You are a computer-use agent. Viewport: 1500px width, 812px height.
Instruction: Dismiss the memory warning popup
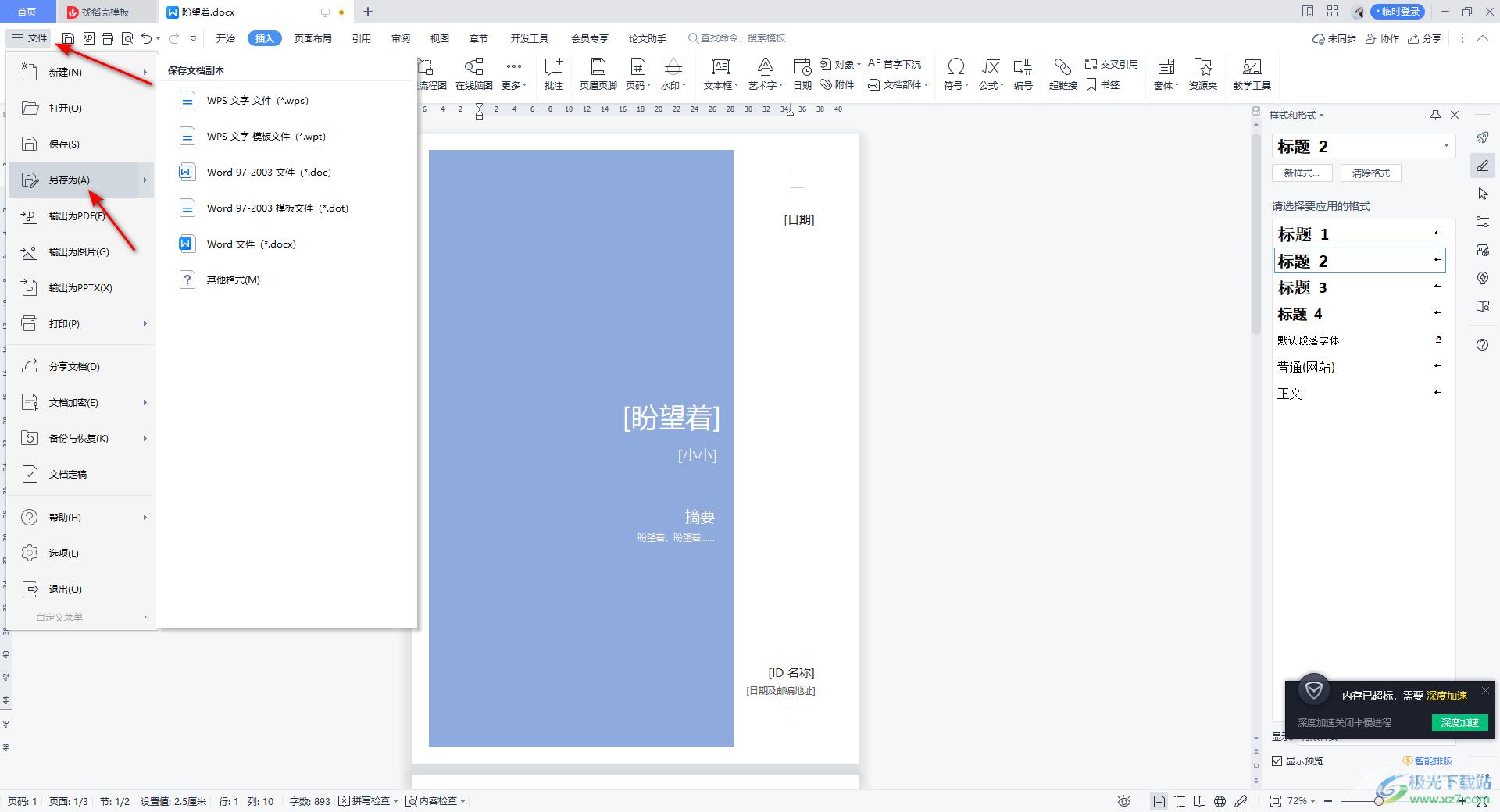[1485, 691]
